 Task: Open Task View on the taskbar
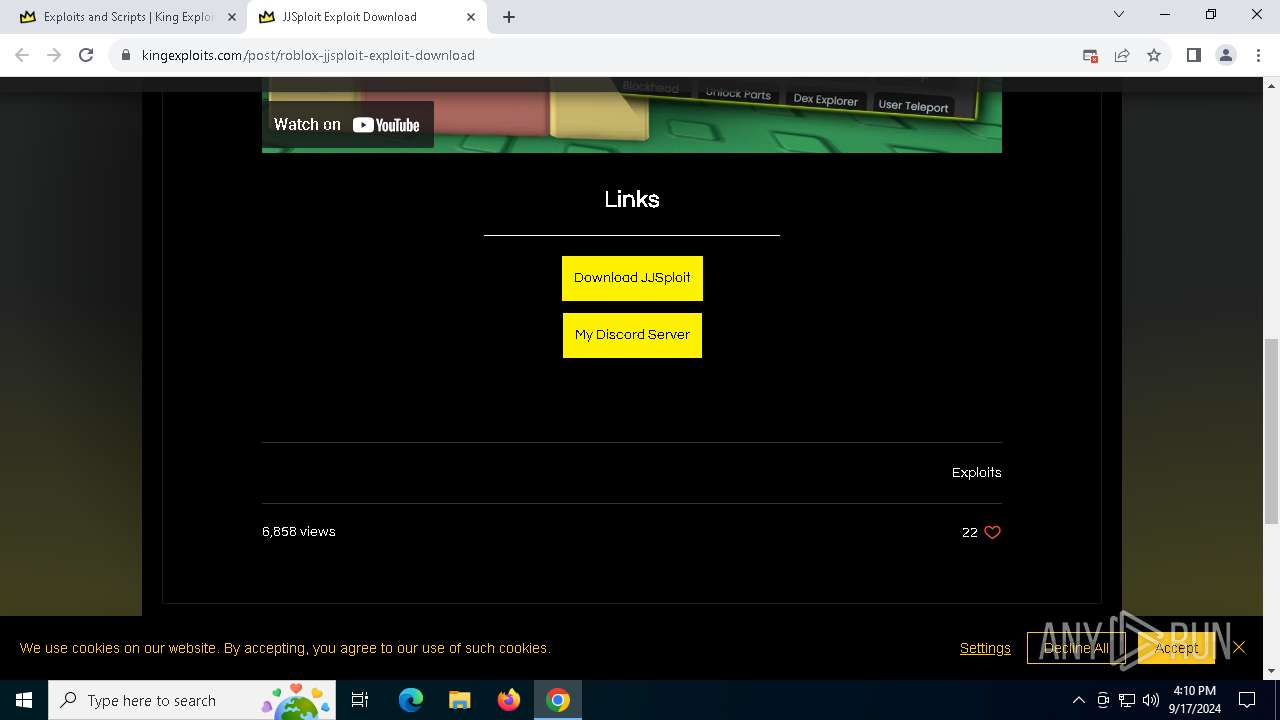point(360,700)
